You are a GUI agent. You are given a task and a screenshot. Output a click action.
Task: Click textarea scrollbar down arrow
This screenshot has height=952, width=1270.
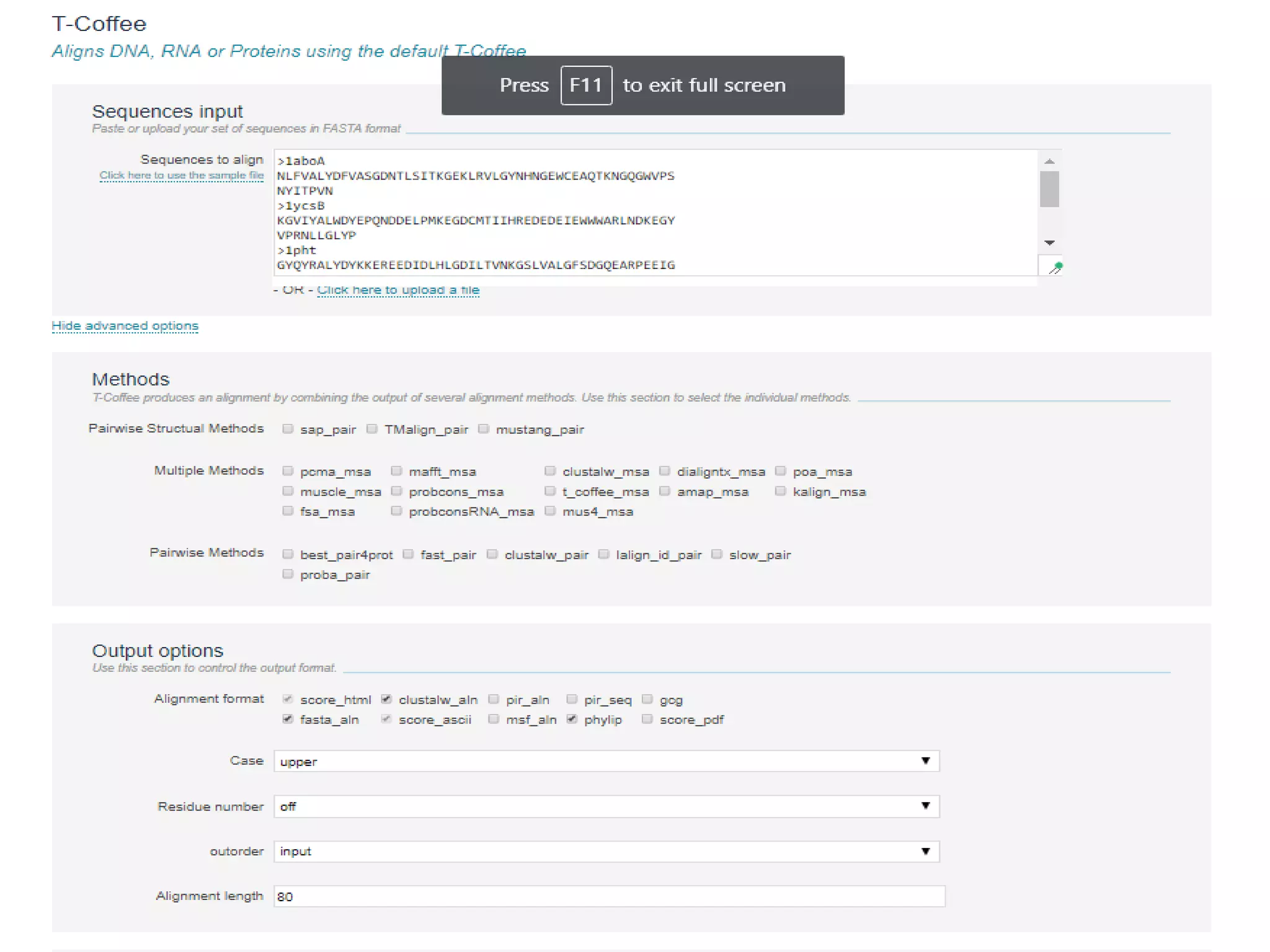(1049, 243)
